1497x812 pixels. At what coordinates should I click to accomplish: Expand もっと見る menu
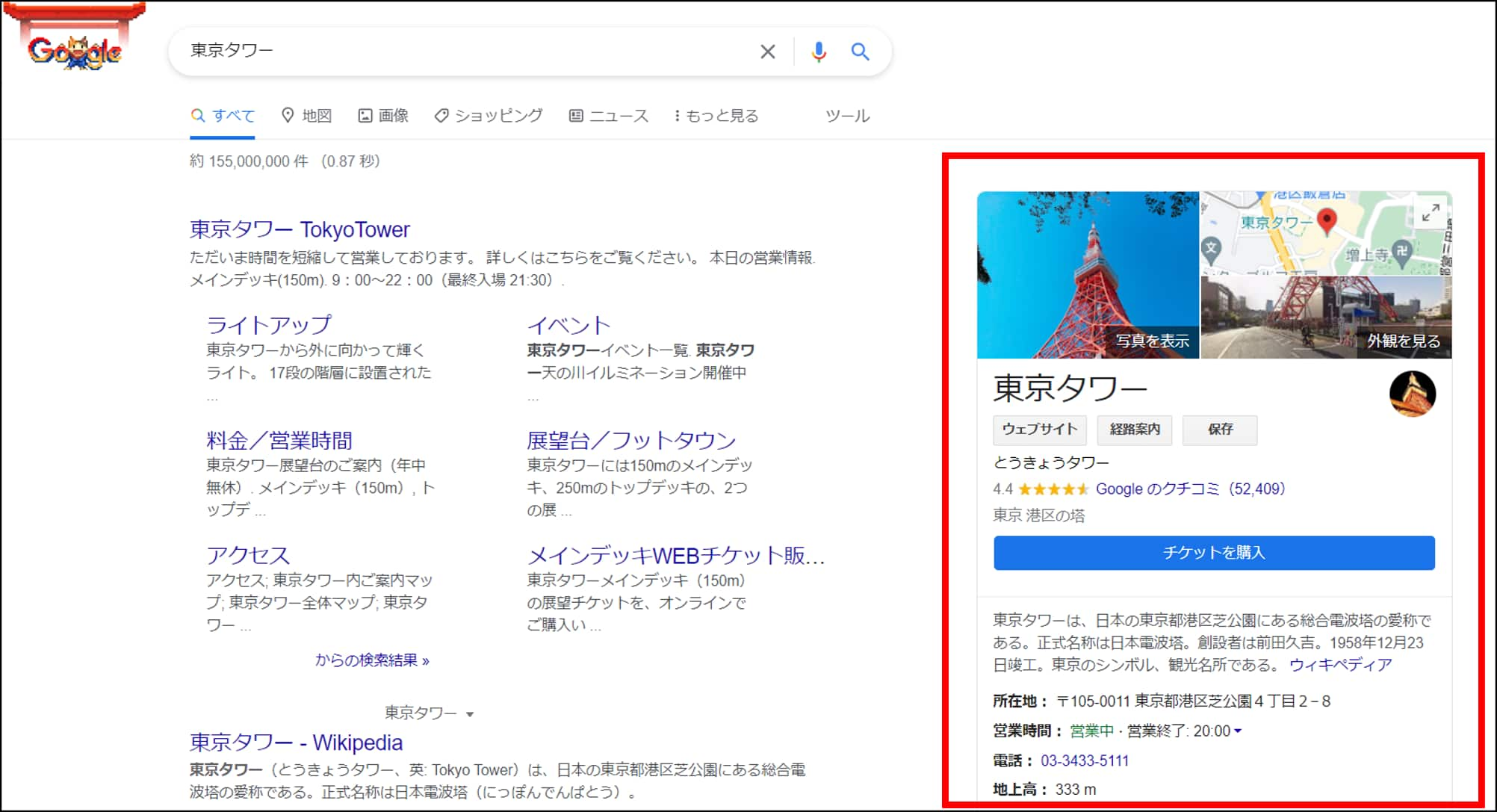click(716, 116)
